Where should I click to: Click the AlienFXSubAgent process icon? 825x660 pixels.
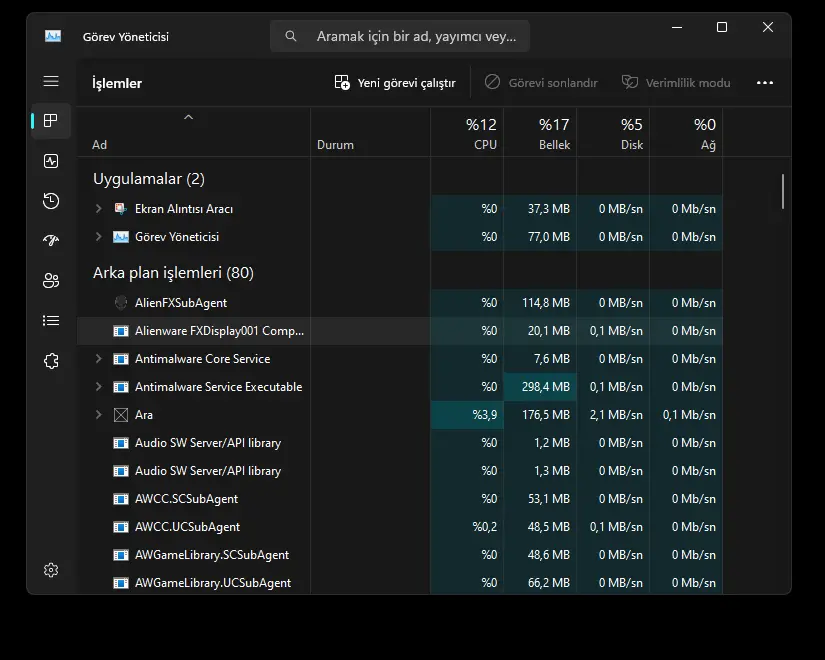[120, 303]
